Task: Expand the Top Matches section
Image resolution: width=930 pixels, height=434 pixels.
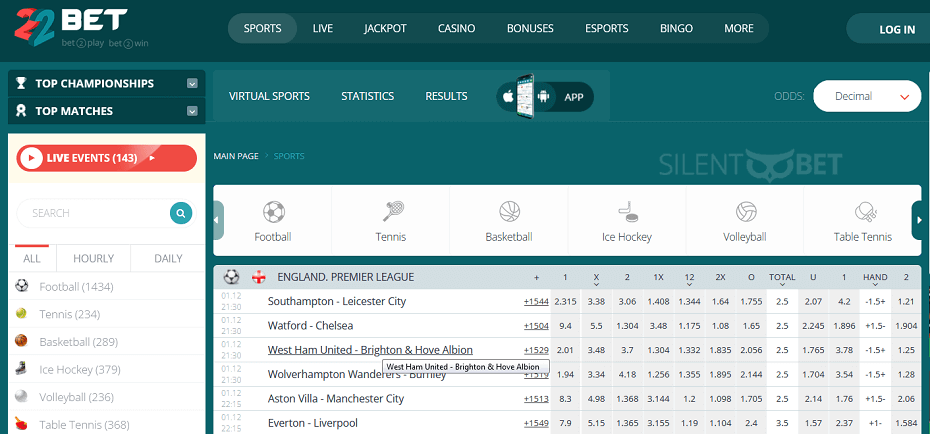Action: (192, 111)
